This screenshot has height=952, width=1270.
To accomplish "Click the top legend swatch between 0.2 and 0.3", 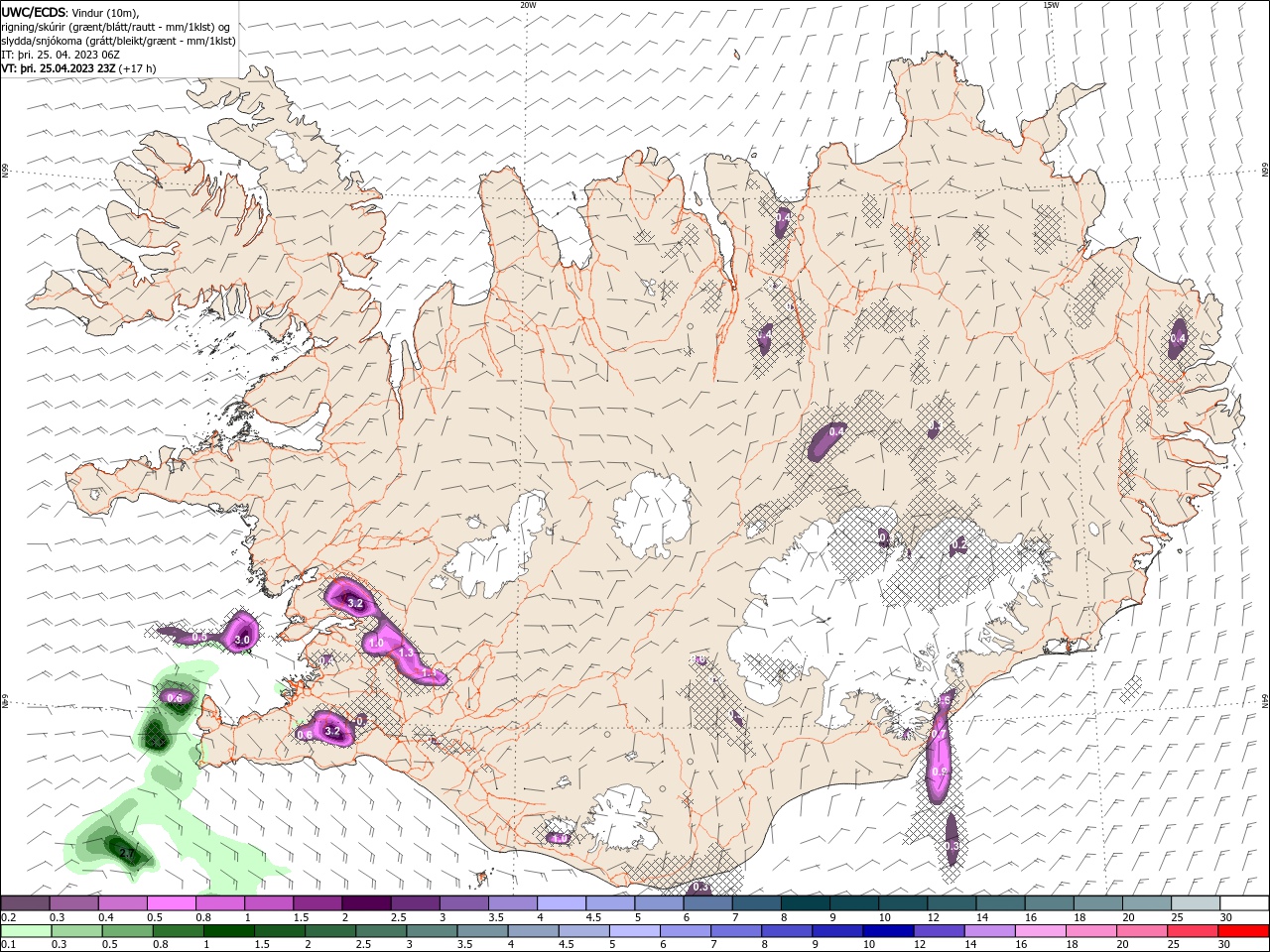I will (26, 902).
